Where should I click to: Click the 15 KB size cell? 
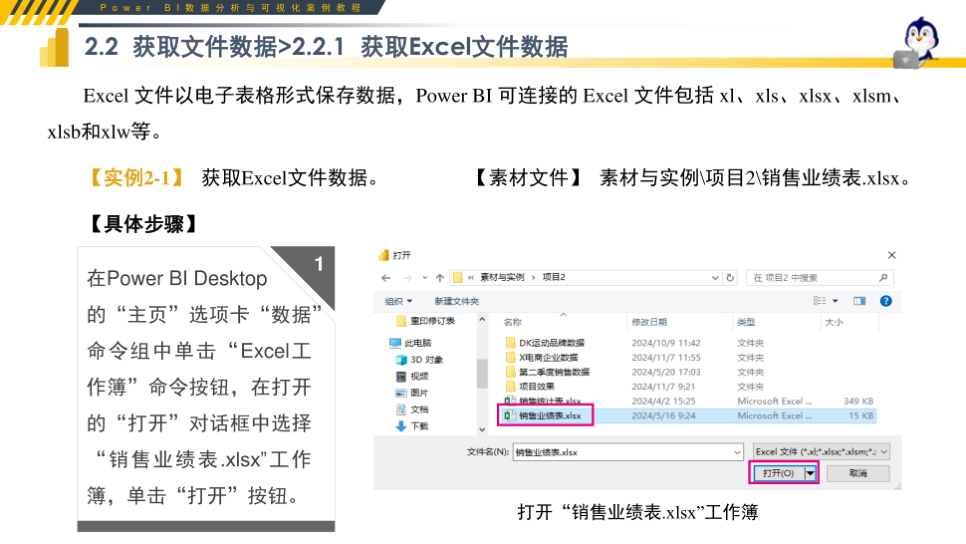click(861, 416)
